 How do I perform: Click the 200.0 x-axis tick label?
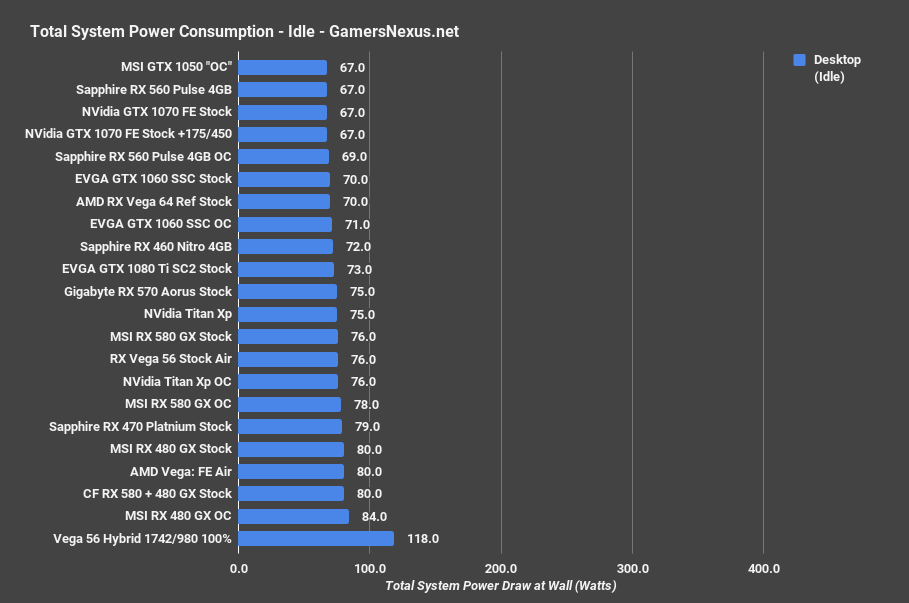[x=501, y=569]
